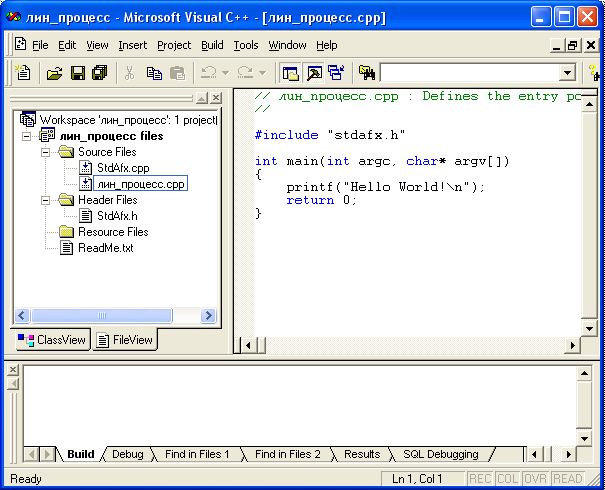Open the Help menu

point(327,46)
